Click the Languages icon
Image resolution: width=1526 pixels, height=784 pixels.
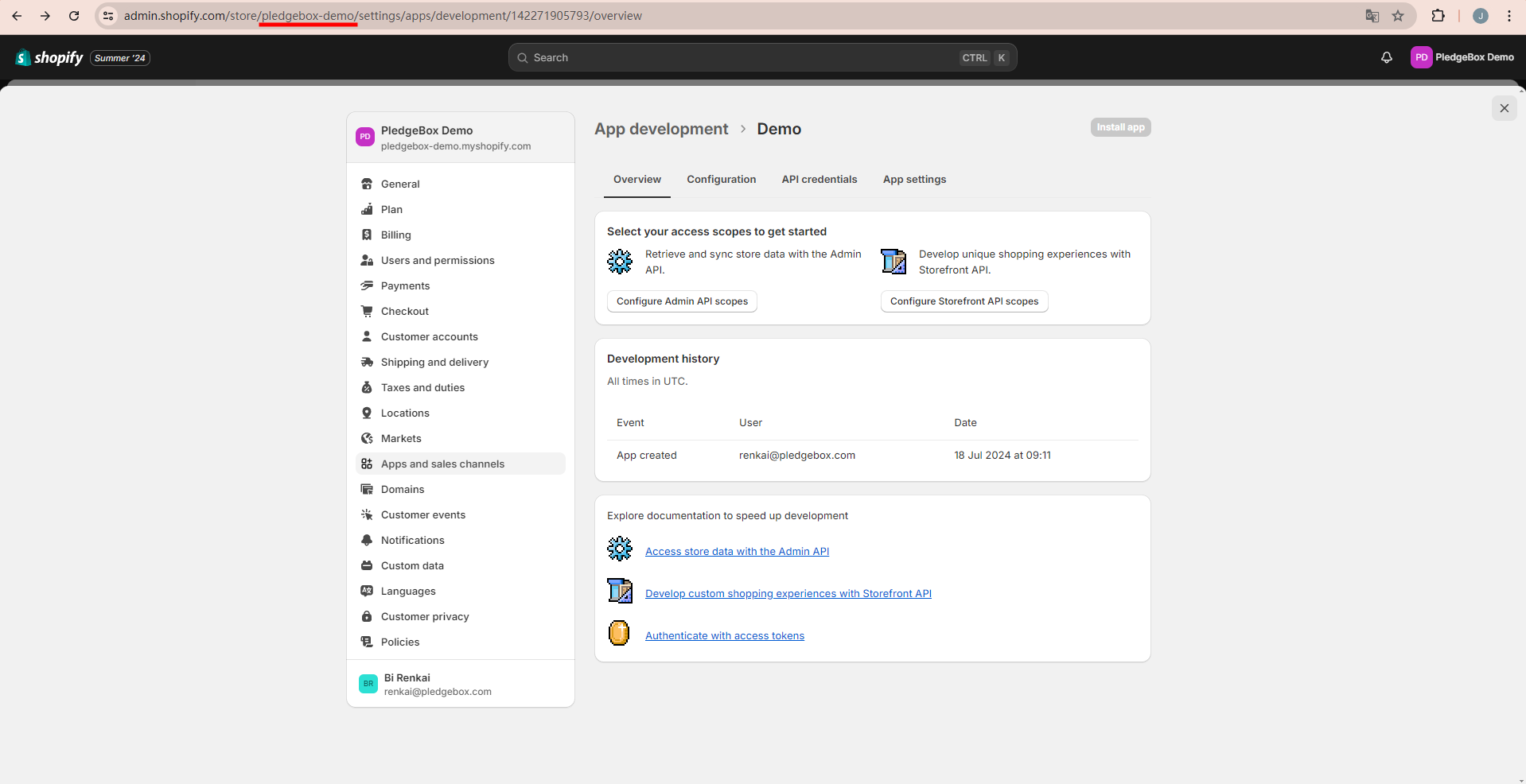coord(367,591)
